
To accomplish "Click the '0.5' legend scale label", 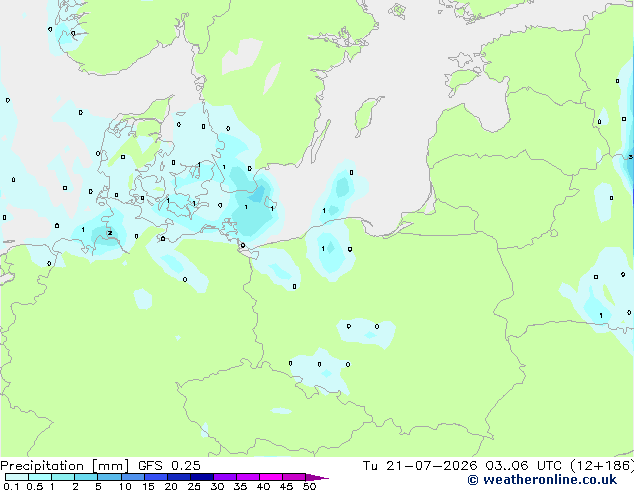I will [34, 486].
